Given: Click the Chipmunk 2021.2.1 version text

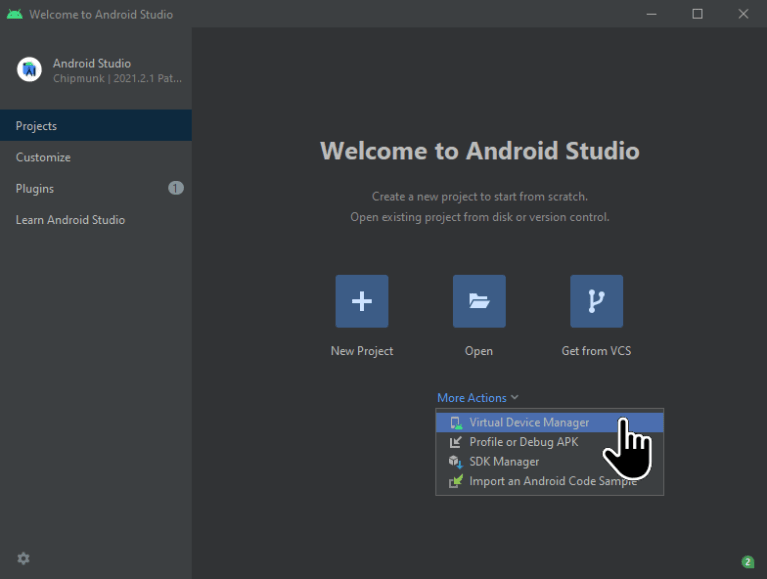Looking at the screenshot, I should (117, 78).
